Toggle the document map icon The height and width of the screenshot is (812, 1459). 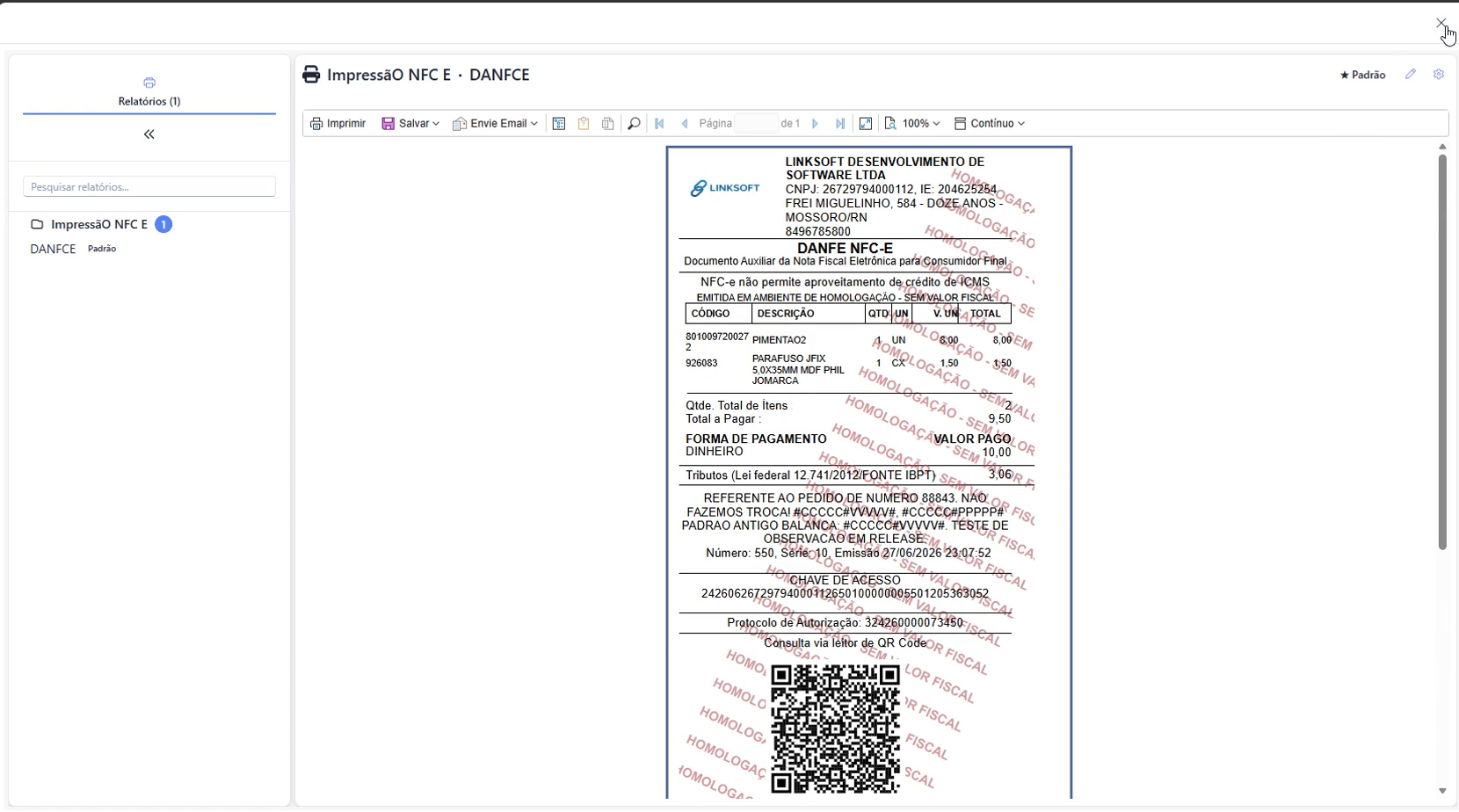[559, 124]
